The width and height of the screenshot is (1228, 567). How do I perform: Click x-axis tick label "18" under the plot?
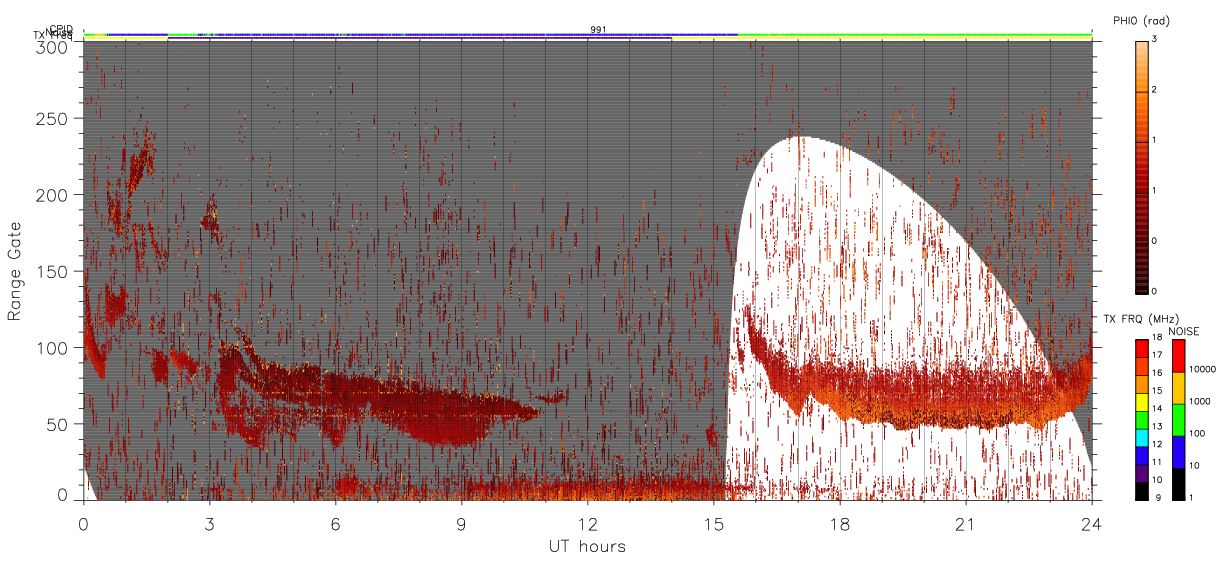click(840, 524)
